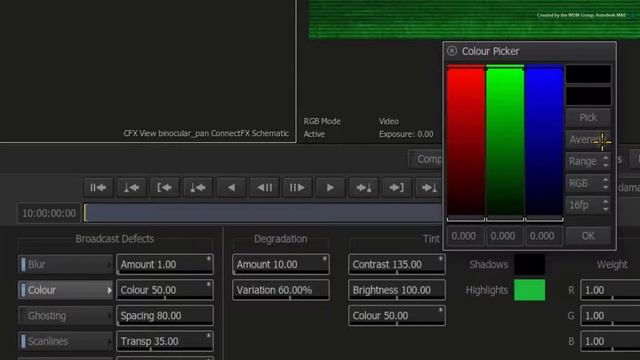The image size is (640, 360).
Task: Click inside the green channel bar
Action: 505,142
